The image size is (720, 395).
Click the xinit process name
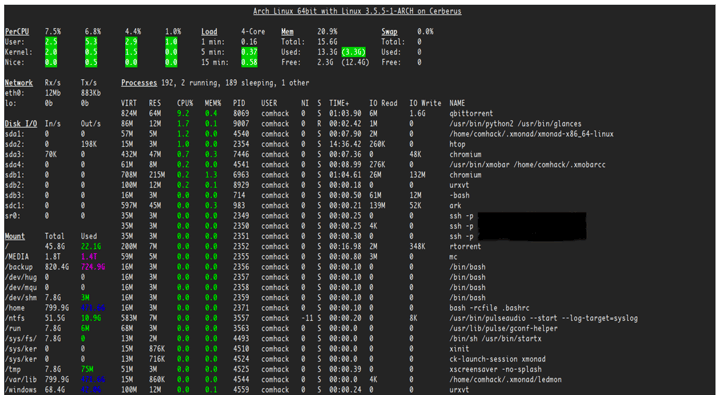[x=459, y=349]
